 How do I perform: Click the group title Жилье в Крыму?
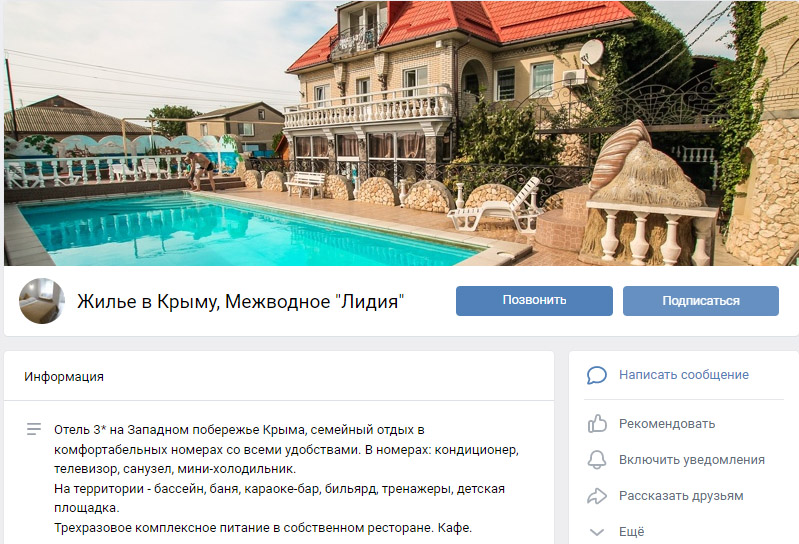(x=241, y=302)
